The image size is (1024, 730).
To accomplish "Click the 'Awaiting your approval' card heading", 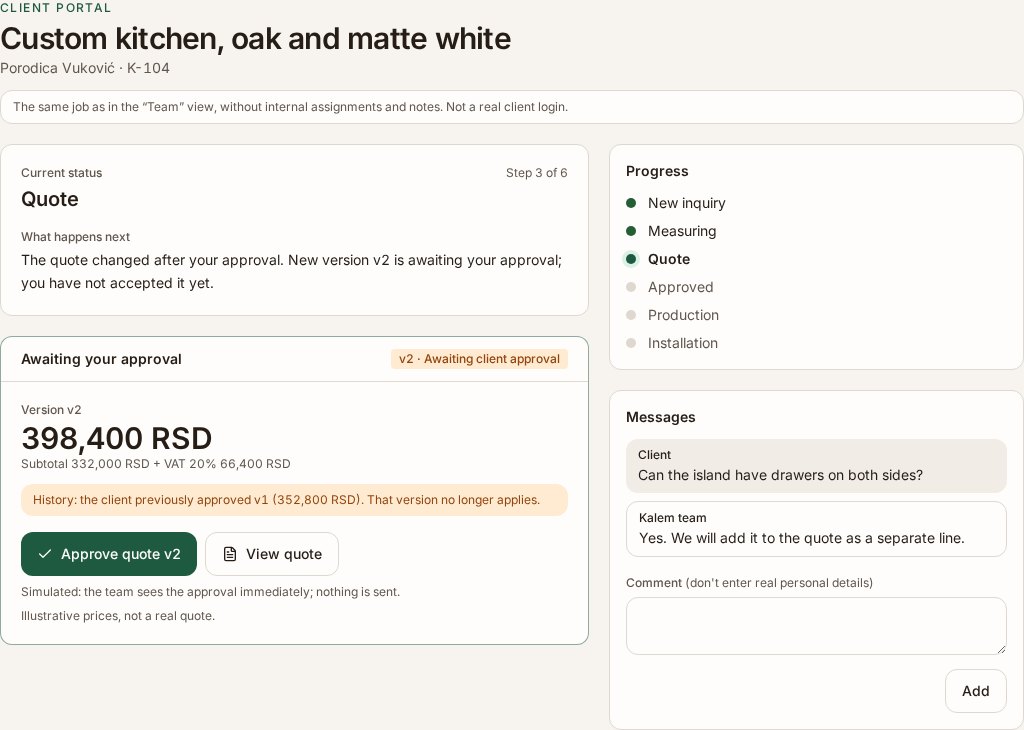I will pos(101,359).
